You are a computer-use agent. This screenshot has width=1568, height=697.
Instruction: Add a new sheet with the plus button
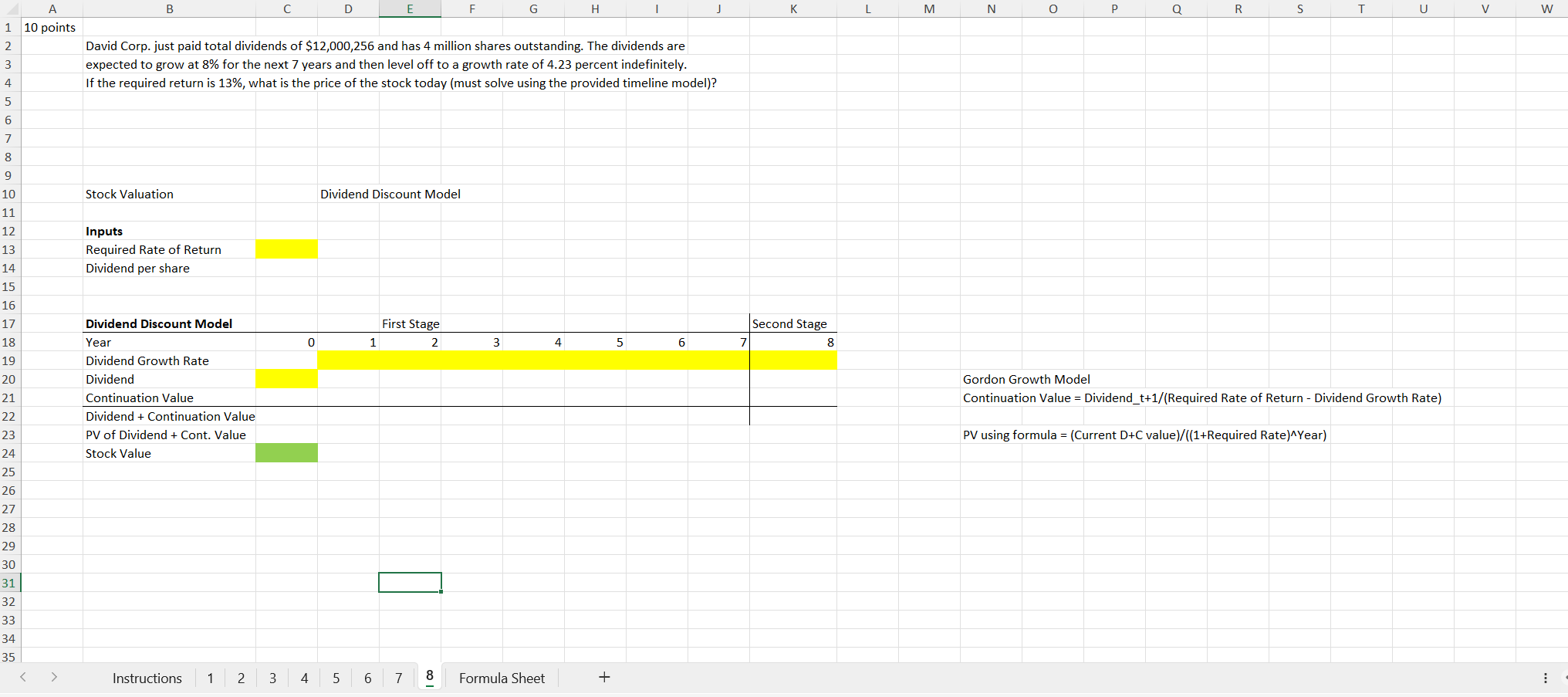(x=604, y=677)
